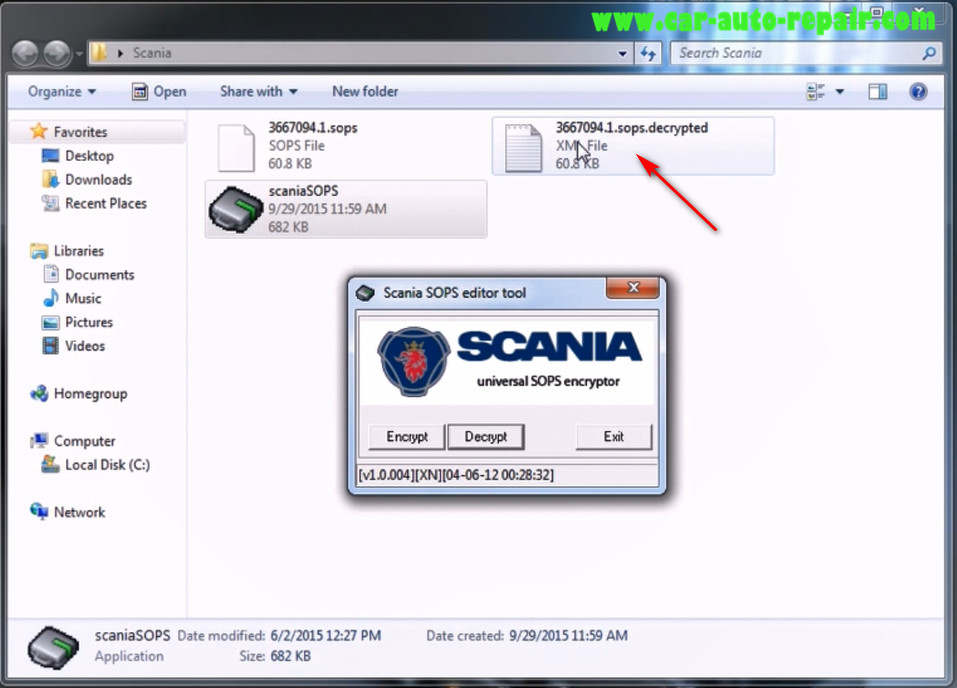
Task: Select Libraries in the navigation pane
Action: pos(79,251)
